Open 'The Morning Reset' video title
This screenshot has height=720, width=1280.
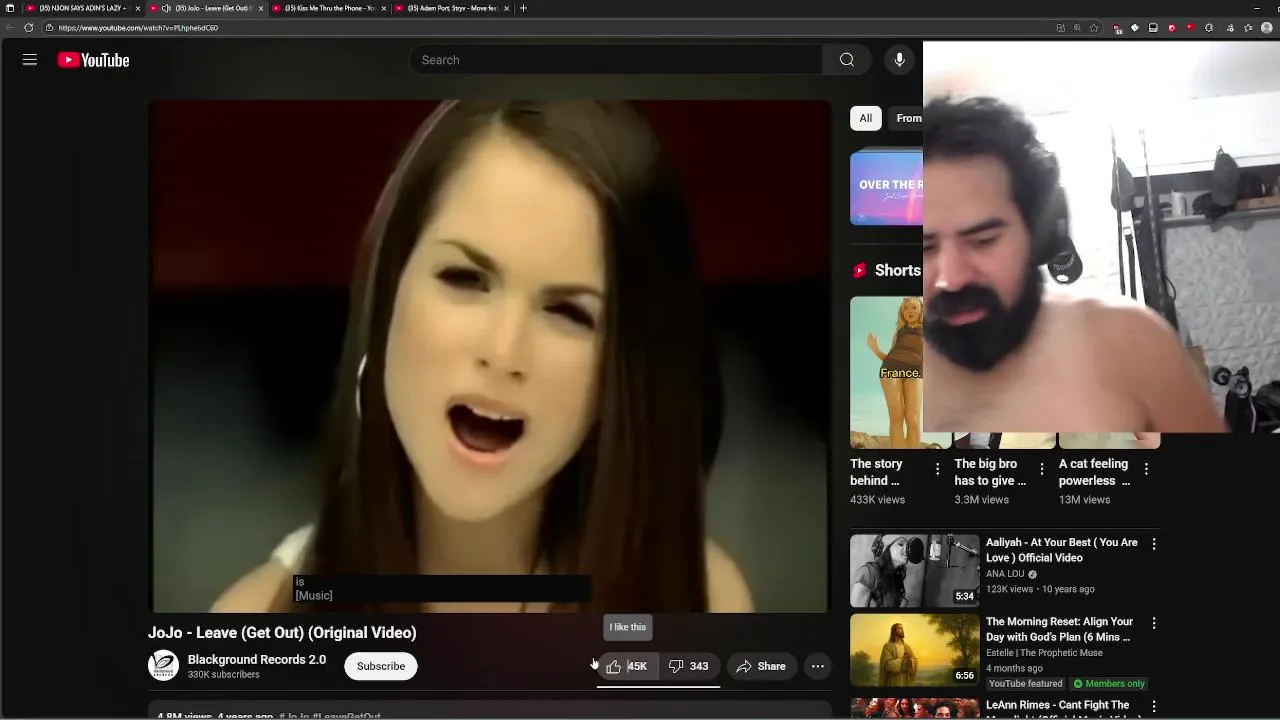(x=1059, y=629)
